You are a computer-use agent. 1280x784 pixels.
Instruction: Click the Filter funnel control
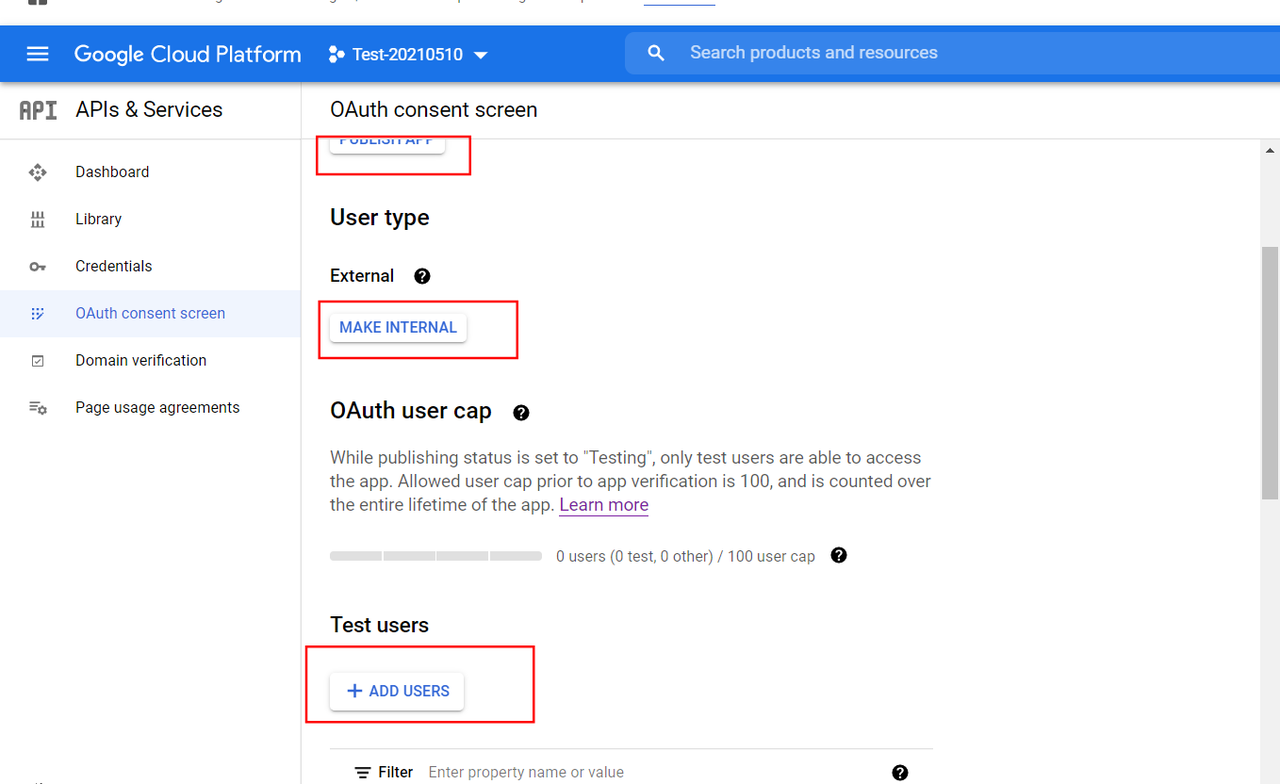tap(362, 771)
